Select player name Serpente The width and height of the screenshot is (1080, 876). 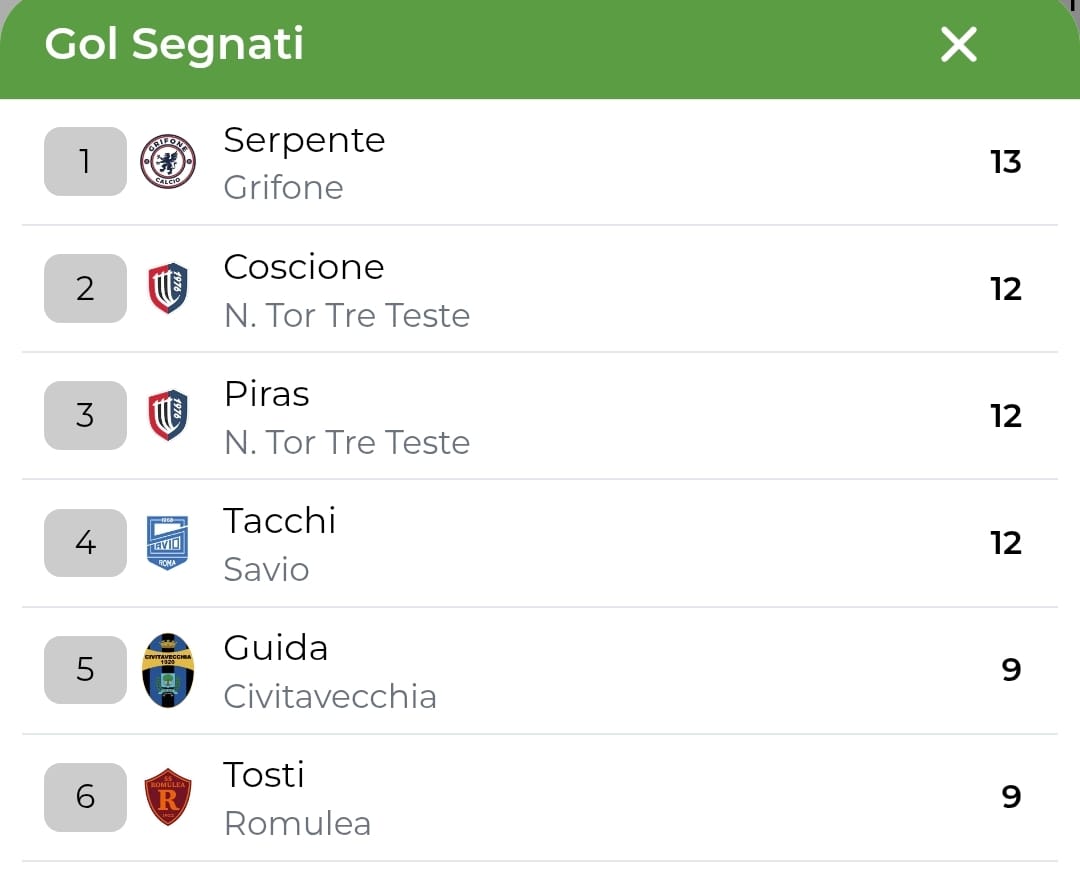(304, 140)
